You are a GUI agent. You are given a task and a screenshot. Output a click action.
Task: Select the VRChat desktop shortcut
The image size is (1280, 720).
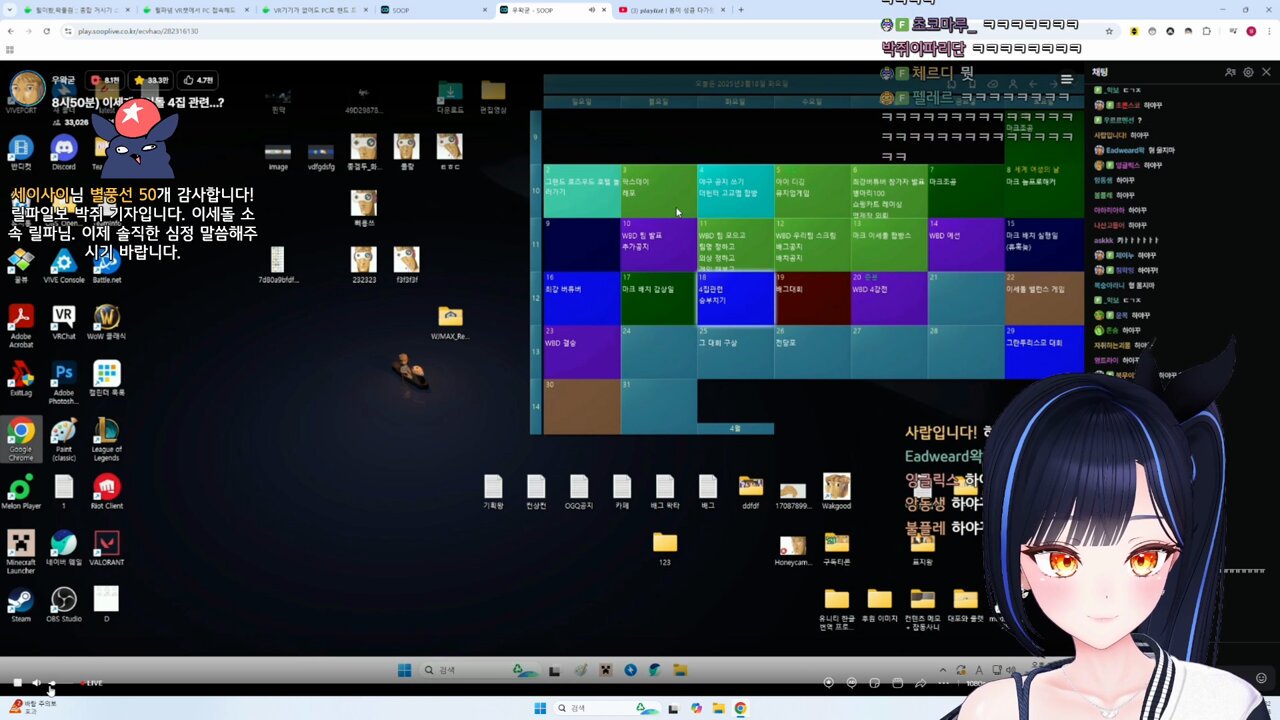[x=63, y=322]
